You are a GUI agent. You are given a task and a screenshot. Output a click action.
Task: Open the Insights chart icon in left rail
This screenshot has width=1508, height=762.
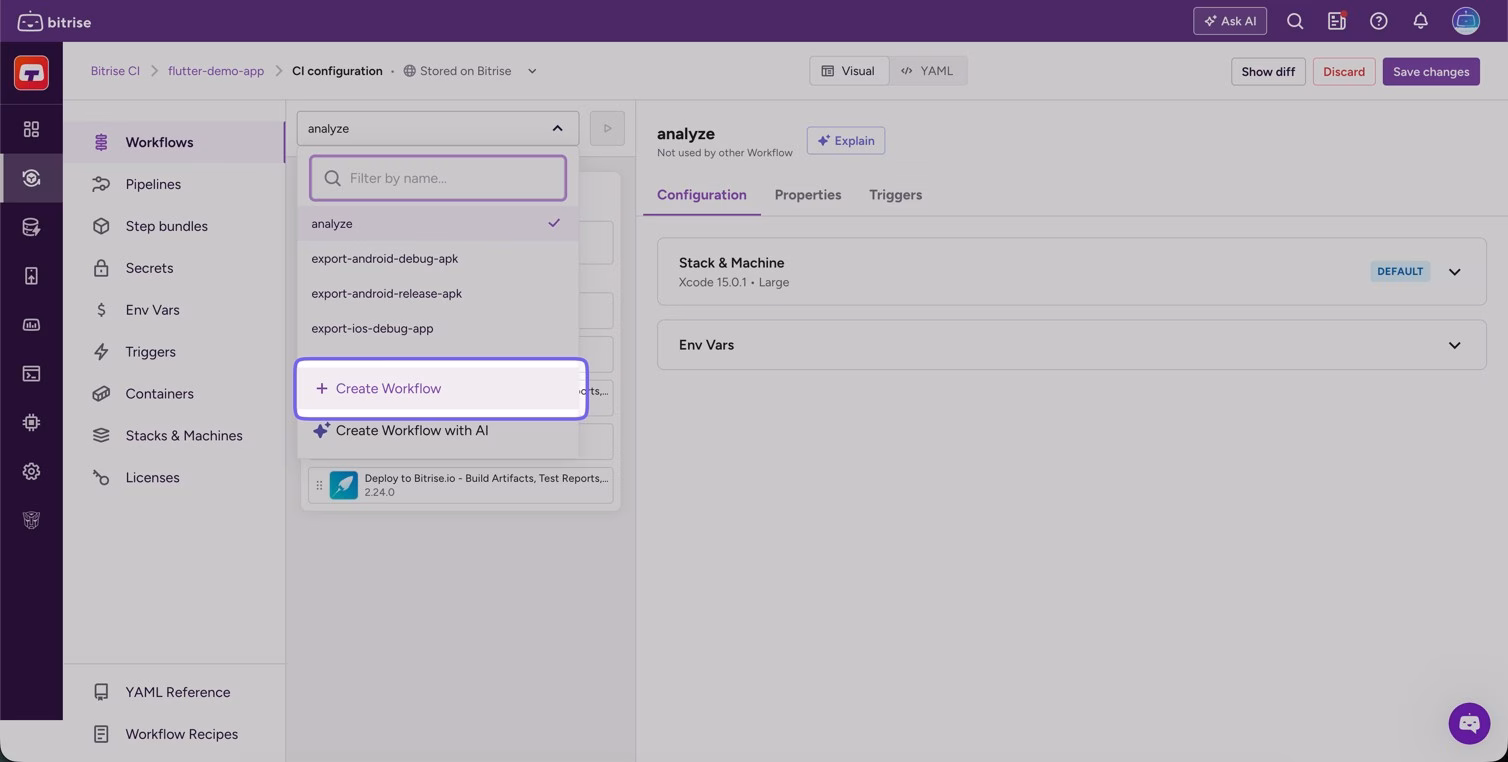(31, 325)
